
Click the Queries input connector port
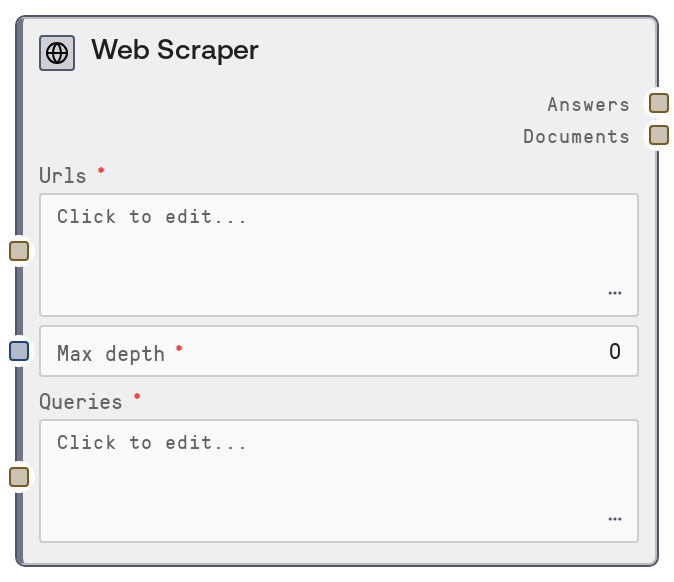pos(19,477)
